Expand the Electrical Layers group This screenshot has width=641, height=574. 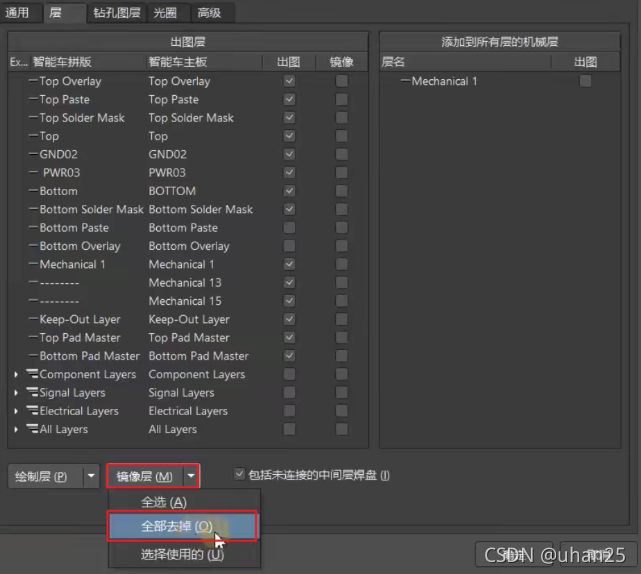[16, 411]
